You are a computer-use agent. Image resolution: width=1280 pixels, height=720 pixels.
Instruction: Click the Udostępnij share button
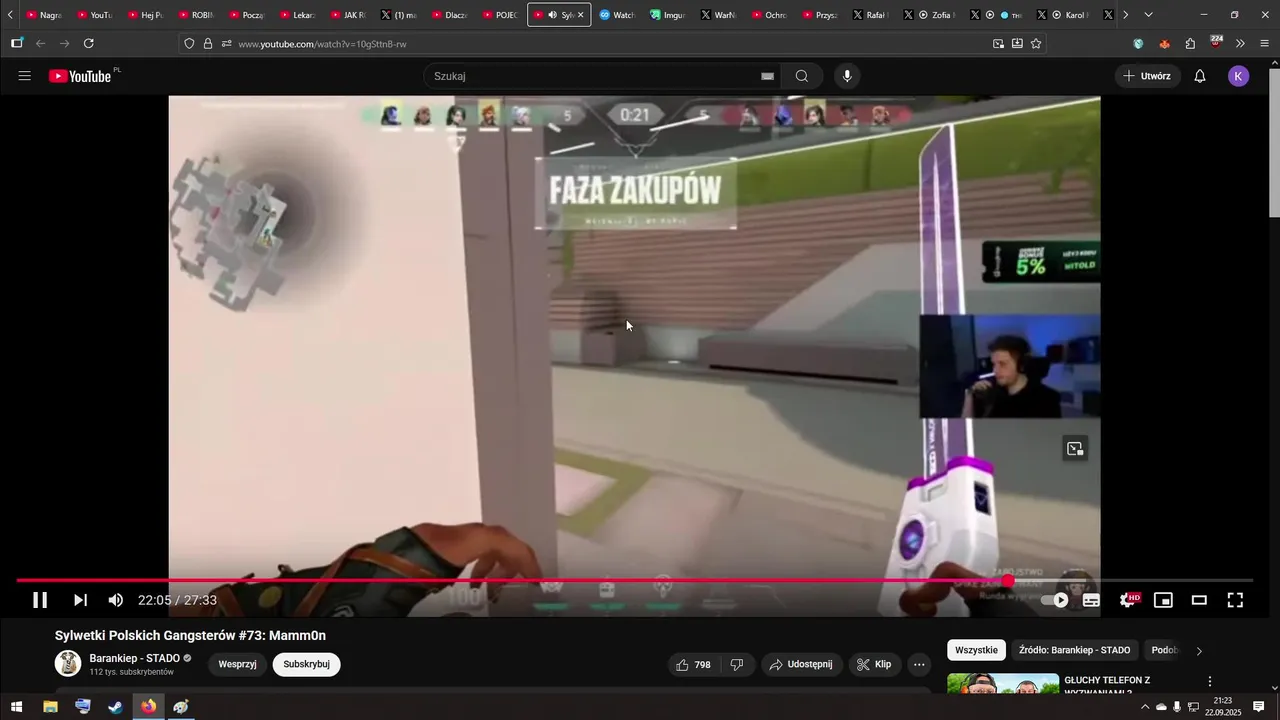pyautogui.click(x=801, y=664)
